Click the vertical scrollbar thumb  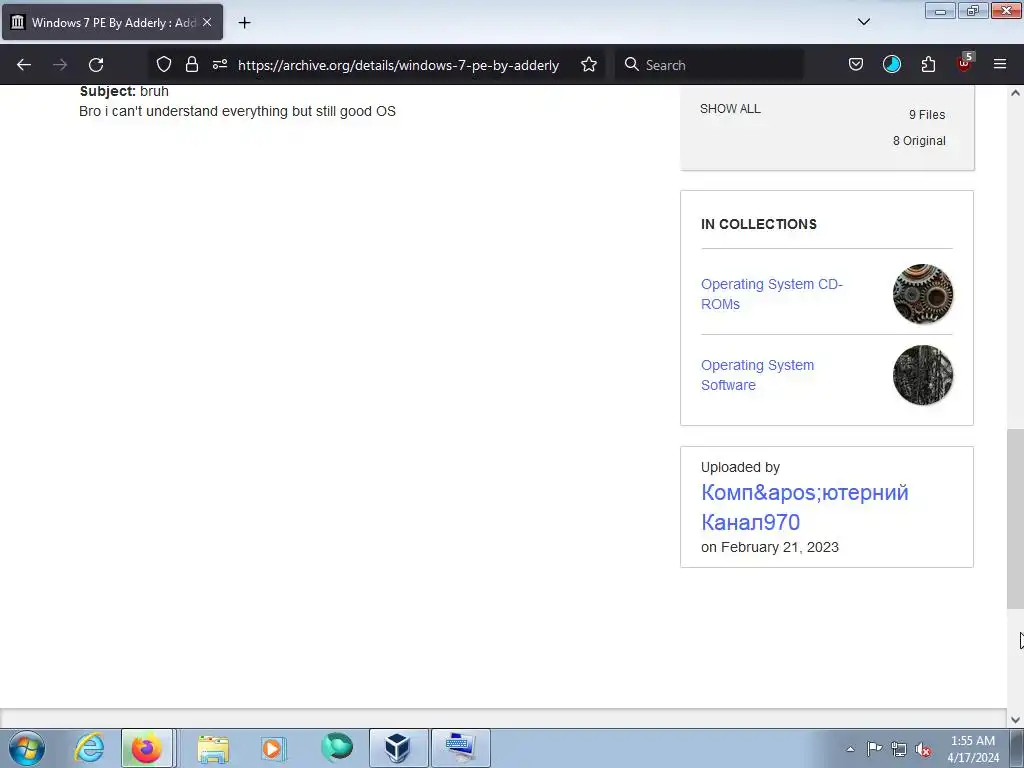pos(1015,519)
